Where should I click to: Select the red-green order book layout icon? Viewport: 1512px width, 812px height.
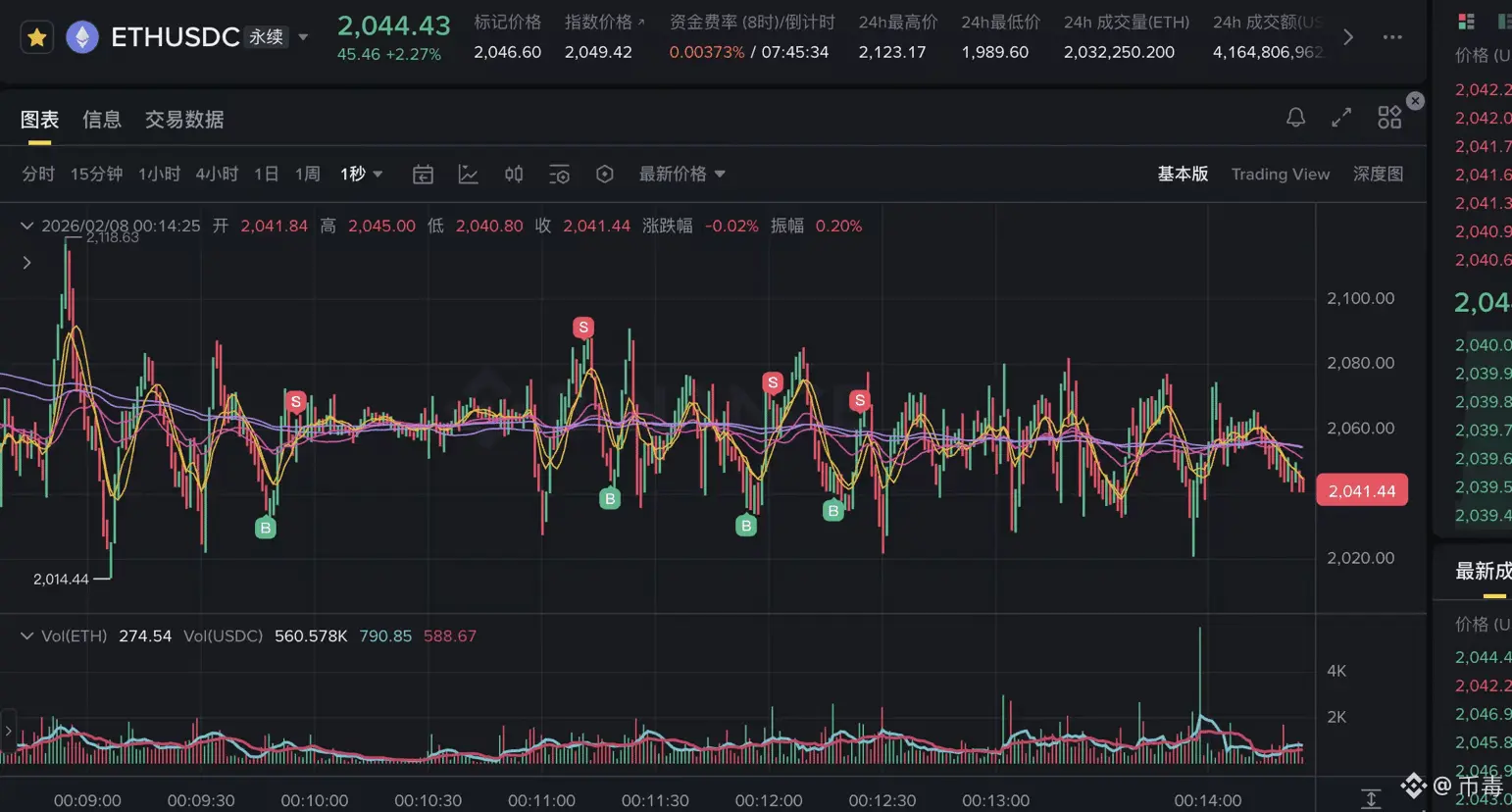(x=1467, y=21)
